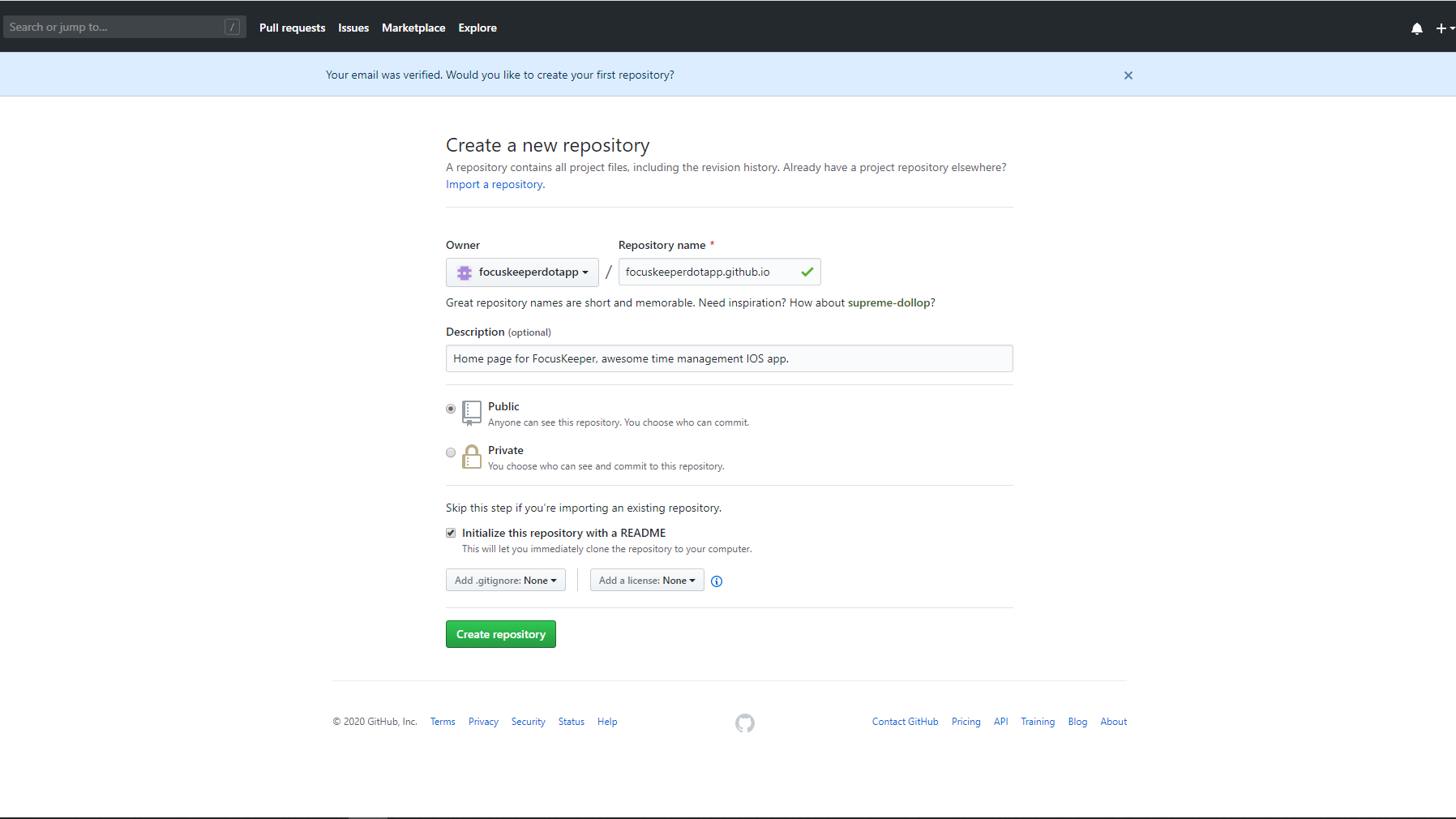
Task: Open the API footer link
Action: [x=1001, y=722]
